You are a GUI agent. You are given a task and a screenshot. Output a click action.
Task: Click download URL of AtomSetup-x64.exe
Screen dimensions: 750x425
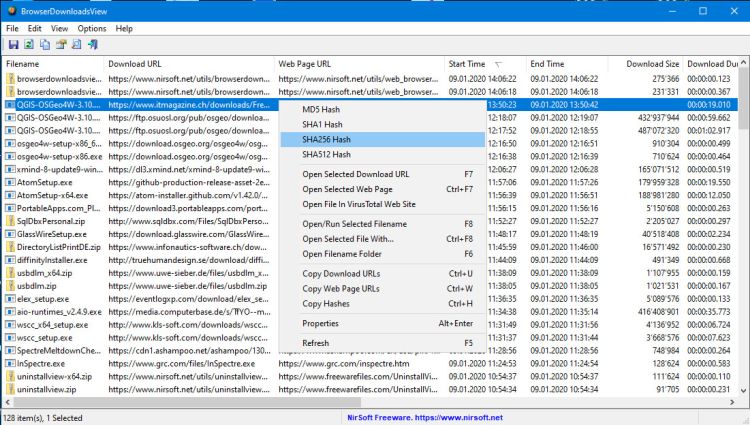click(188, 195)
